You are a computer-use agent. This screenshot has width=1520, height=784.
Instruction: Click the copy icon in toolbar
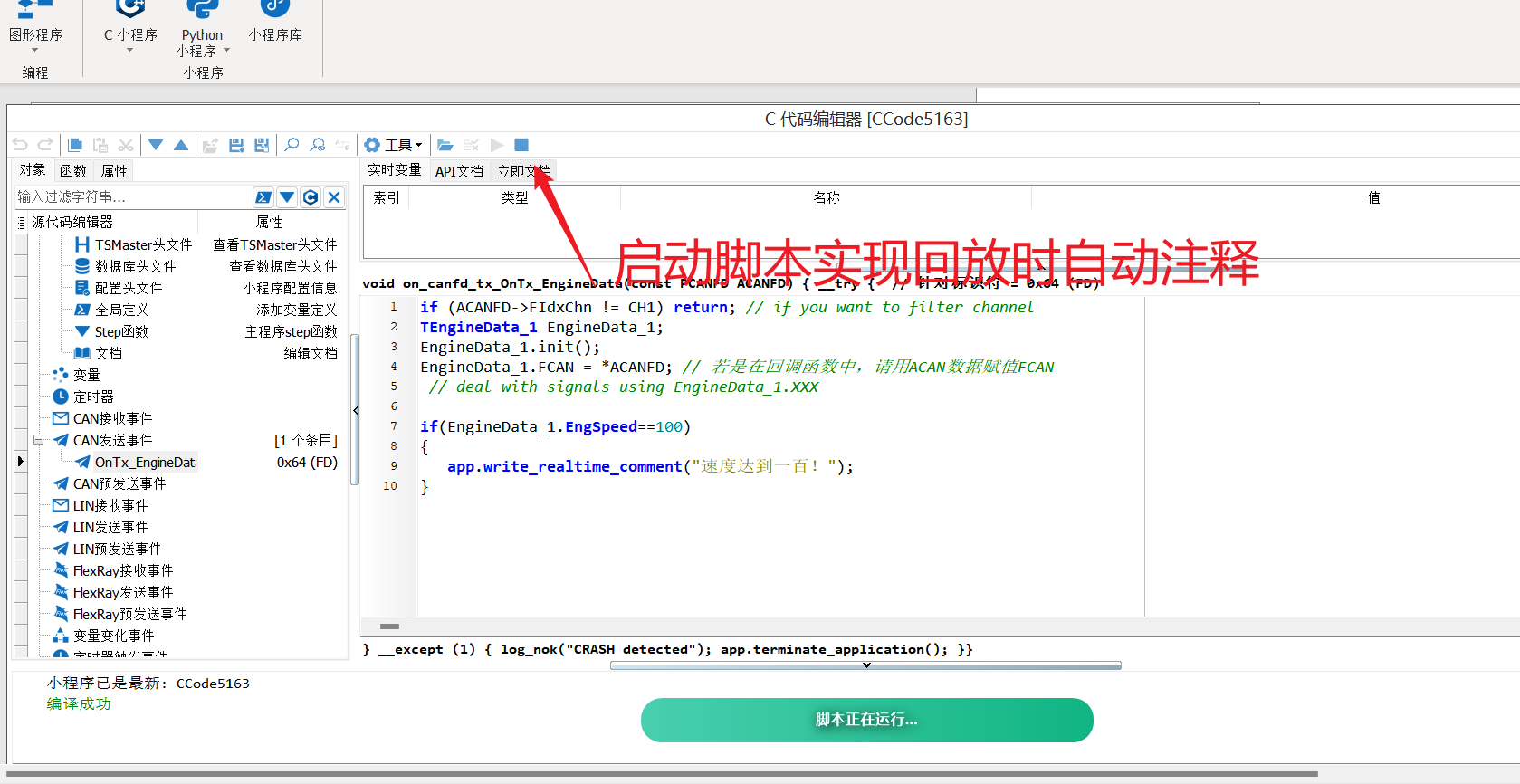coord(75,145)
